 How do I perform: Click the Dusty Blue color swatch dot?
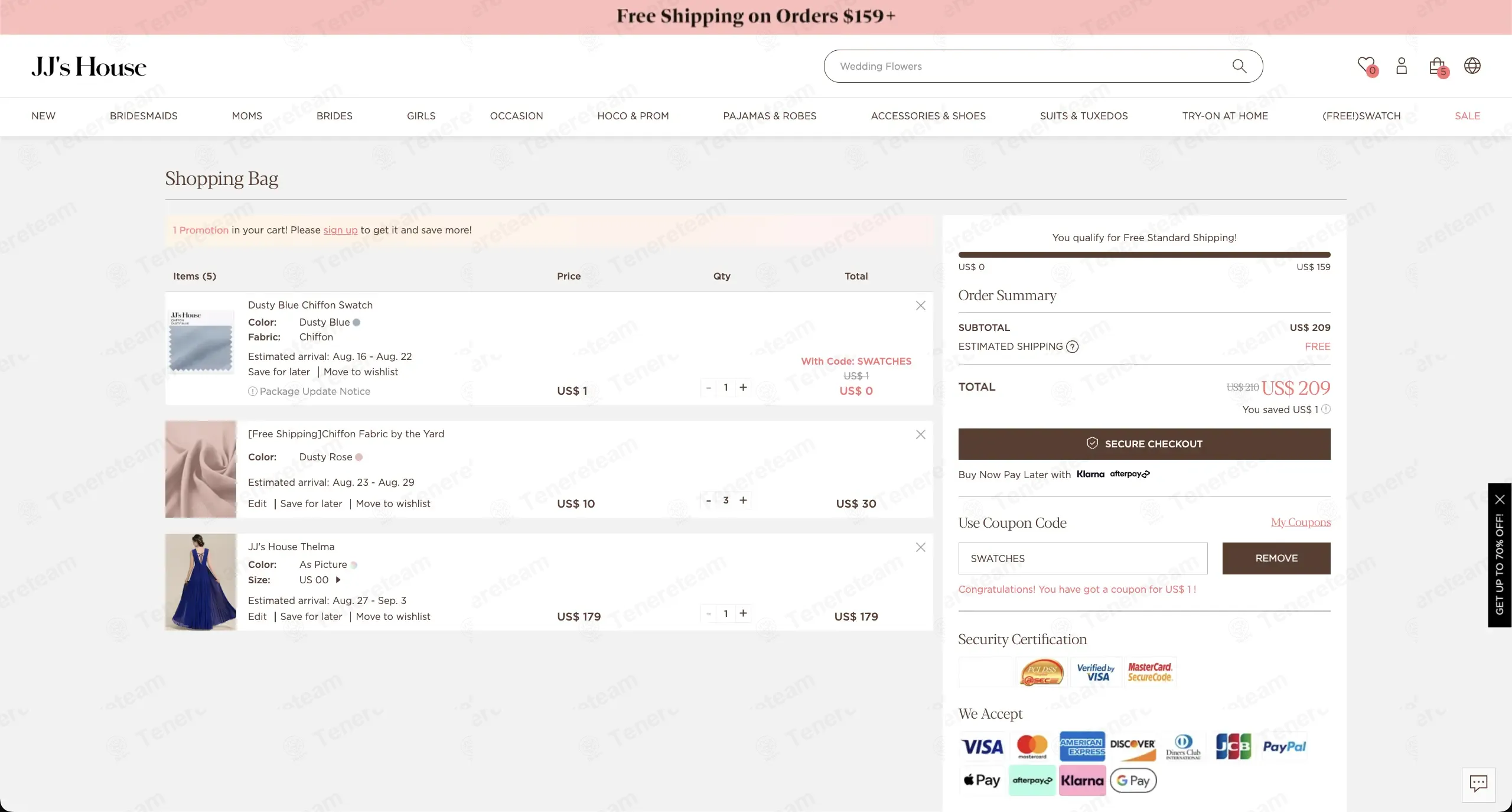pyautogui.click(x=356, y=323)
